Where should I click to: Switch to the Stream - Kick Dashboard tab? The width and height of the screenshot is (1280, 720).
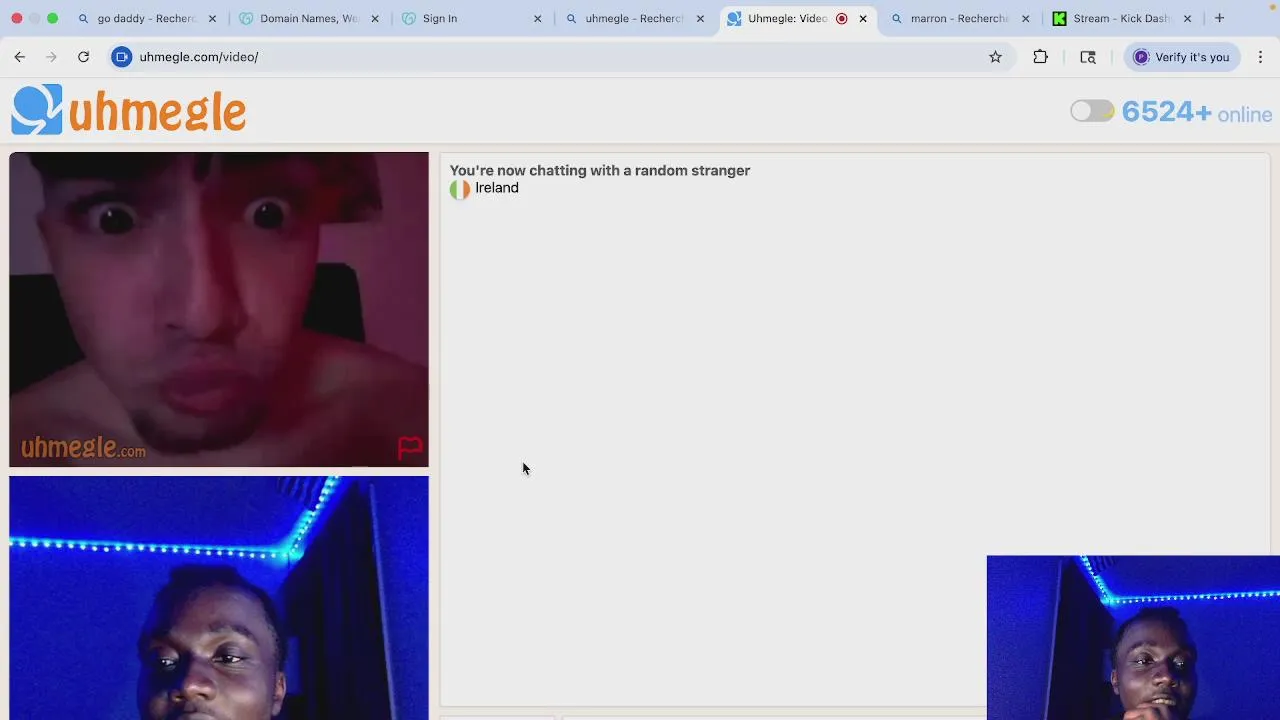(1121, 18)
